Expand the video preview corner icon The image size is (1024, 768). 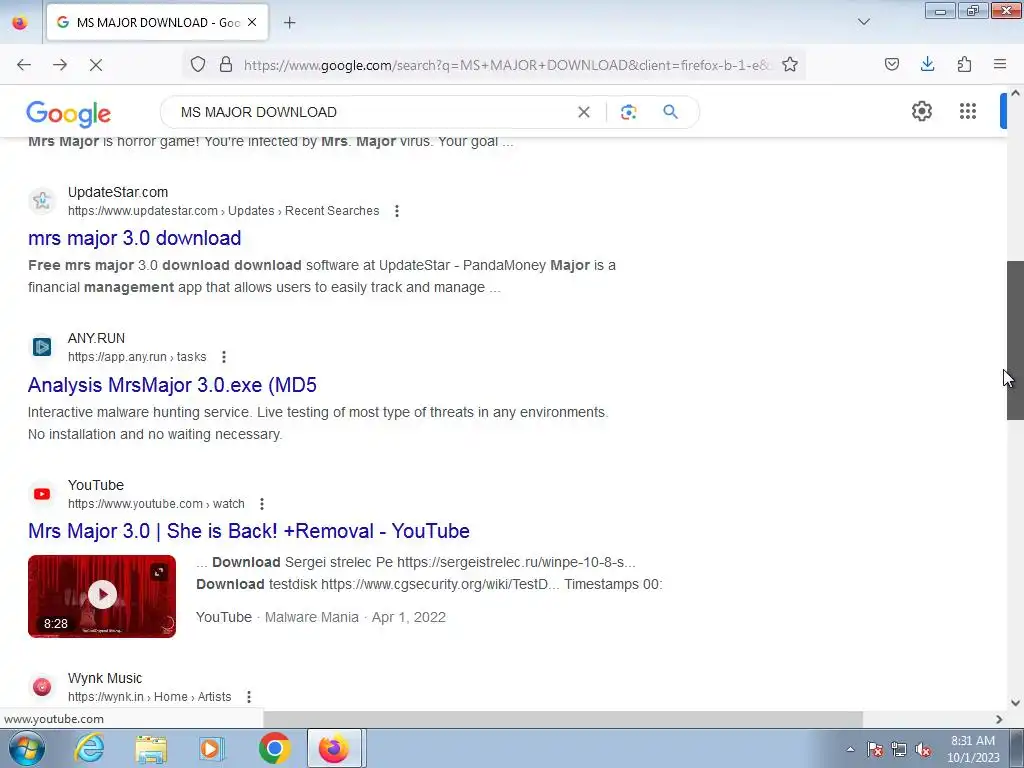click(x=159, y=572)
